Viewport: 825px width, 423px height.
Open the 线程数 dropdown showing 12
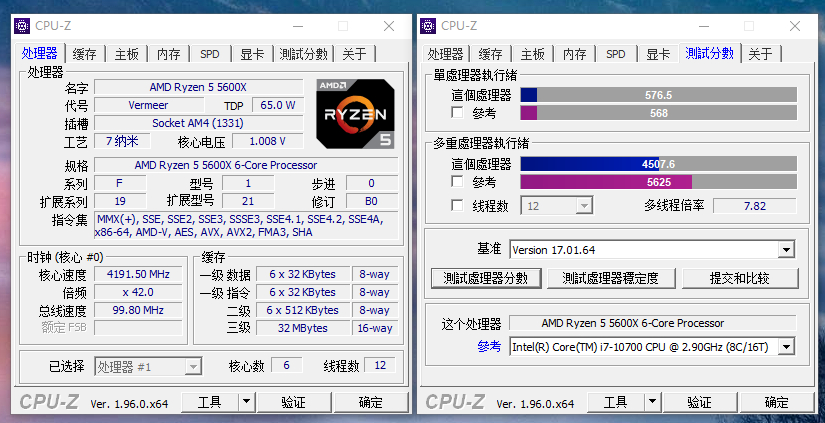(584, 206)
